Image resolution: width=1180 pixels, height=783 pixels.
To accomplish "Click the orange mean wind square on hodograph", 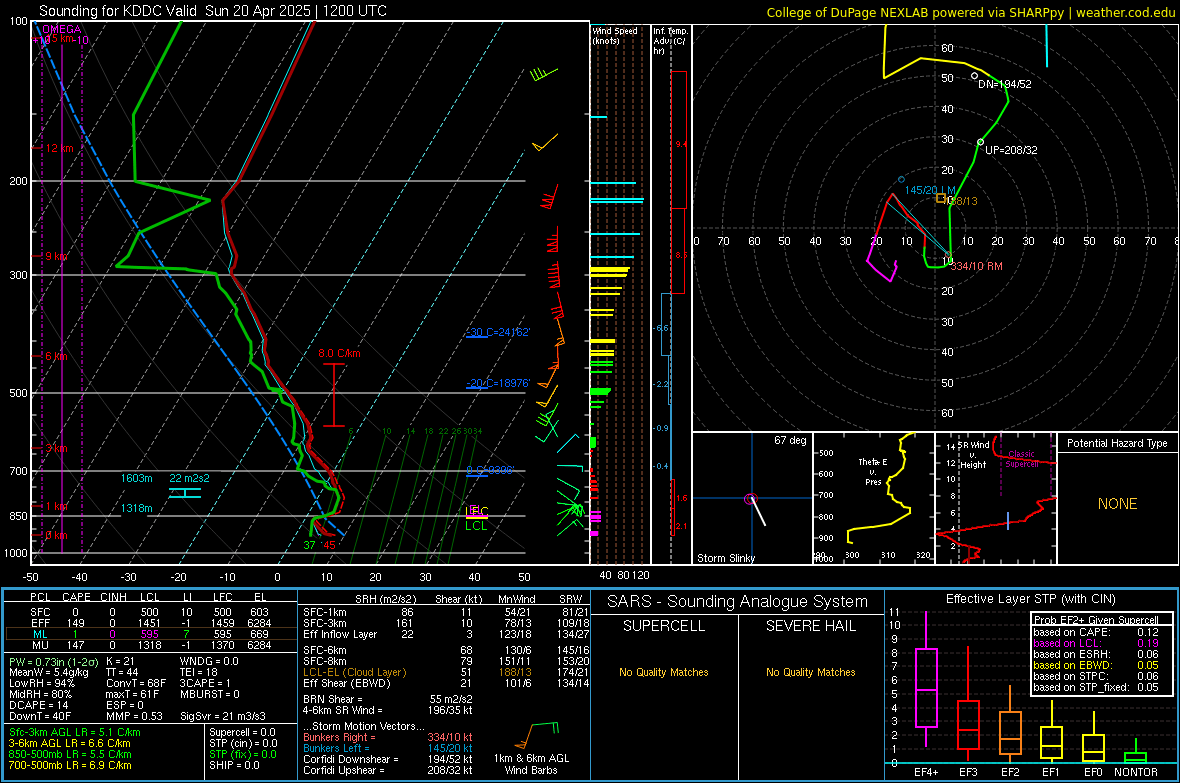I will [941, 199].
